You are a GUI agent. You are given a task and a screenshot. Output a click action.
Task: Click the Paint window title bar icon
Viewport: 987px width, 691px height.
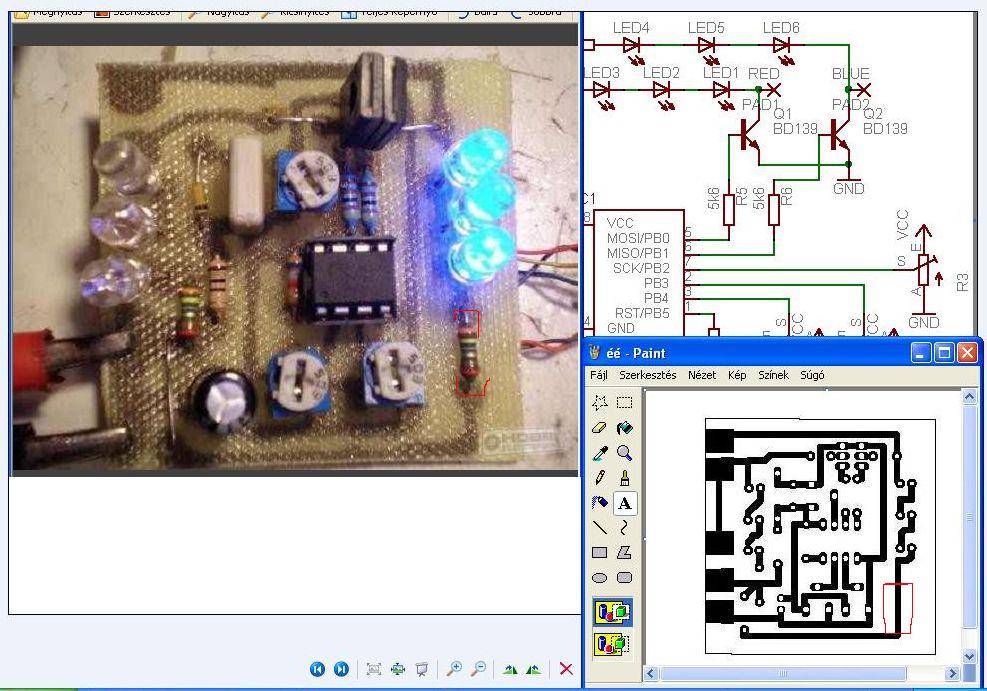(x=595, y=352)
